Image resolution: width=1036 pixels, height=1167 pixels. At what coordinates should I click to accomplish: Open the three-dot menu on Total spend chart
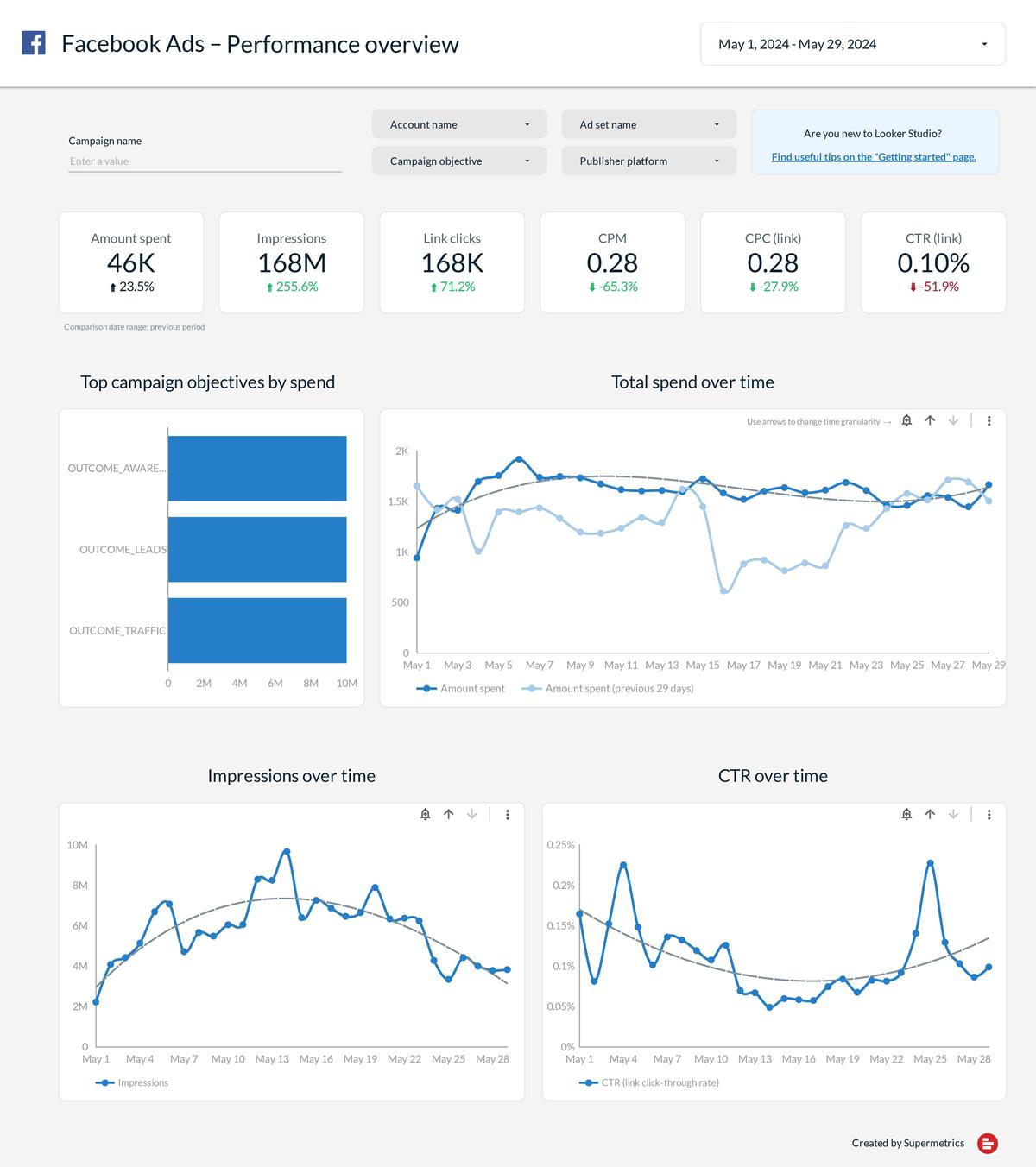pos(989,421)
